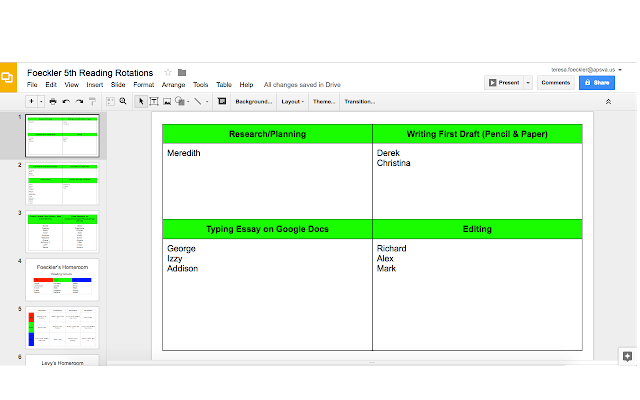Expand the Layout dropdown
This screenshot has height=400, width=640.
[292, 101]
